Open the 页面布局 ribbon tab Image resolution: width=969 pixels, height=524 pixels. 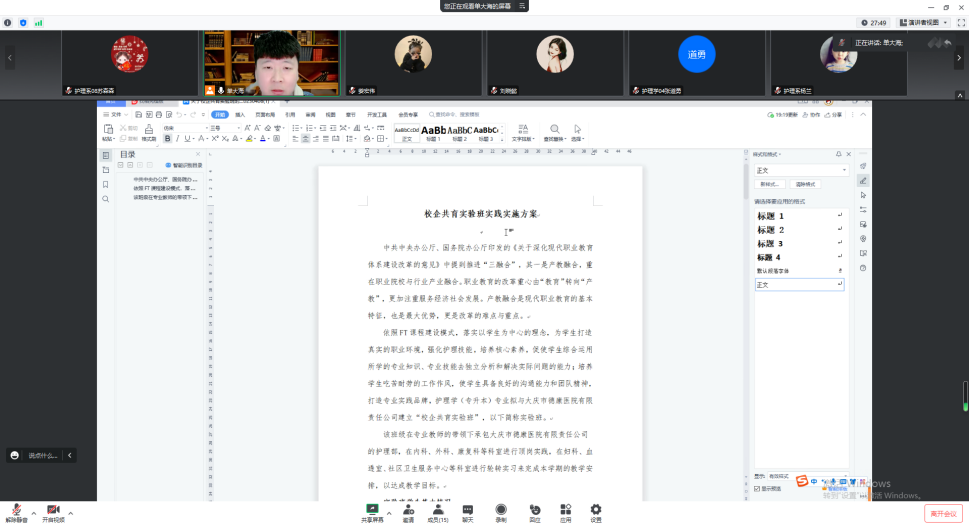point(265,115)
